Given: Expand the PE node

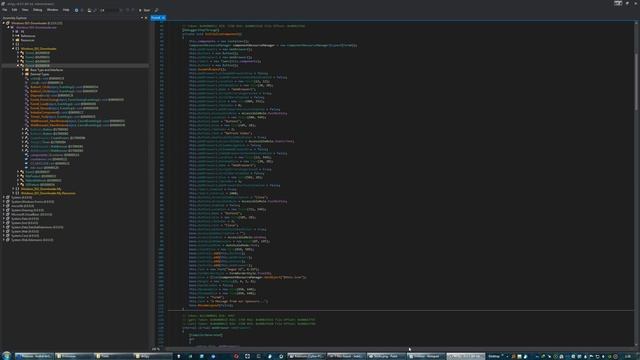Looking at the screenshot, I should (13, 32).
